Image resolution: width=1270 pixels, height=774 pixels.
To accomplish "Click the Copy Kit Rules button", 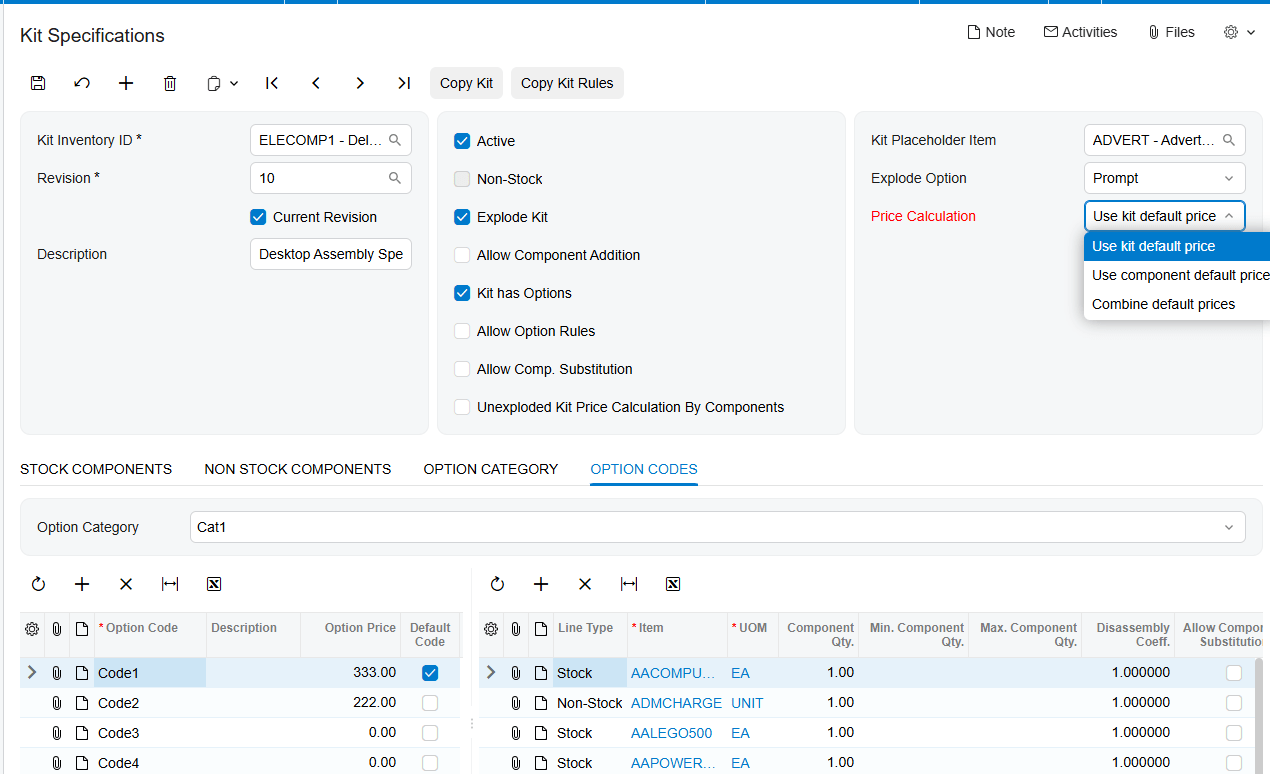I will coord(567,83).
